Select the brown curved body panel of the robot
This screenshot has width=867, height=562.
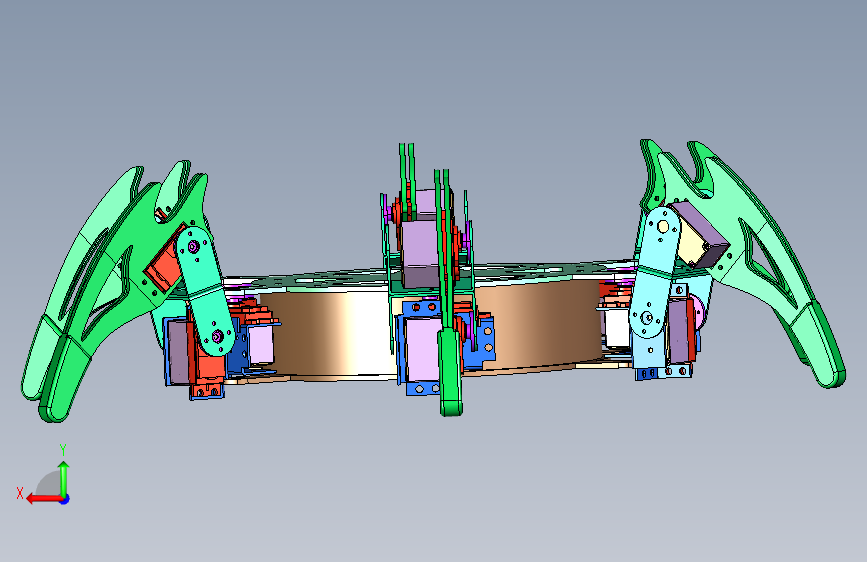click(326, 335)
